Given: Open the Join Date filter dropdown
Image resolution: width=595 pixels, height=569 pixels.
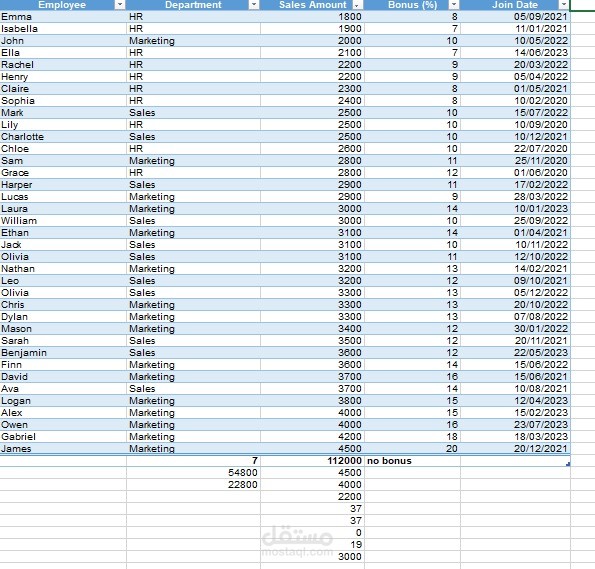Looking at the screenshot, I should (564, 5).
